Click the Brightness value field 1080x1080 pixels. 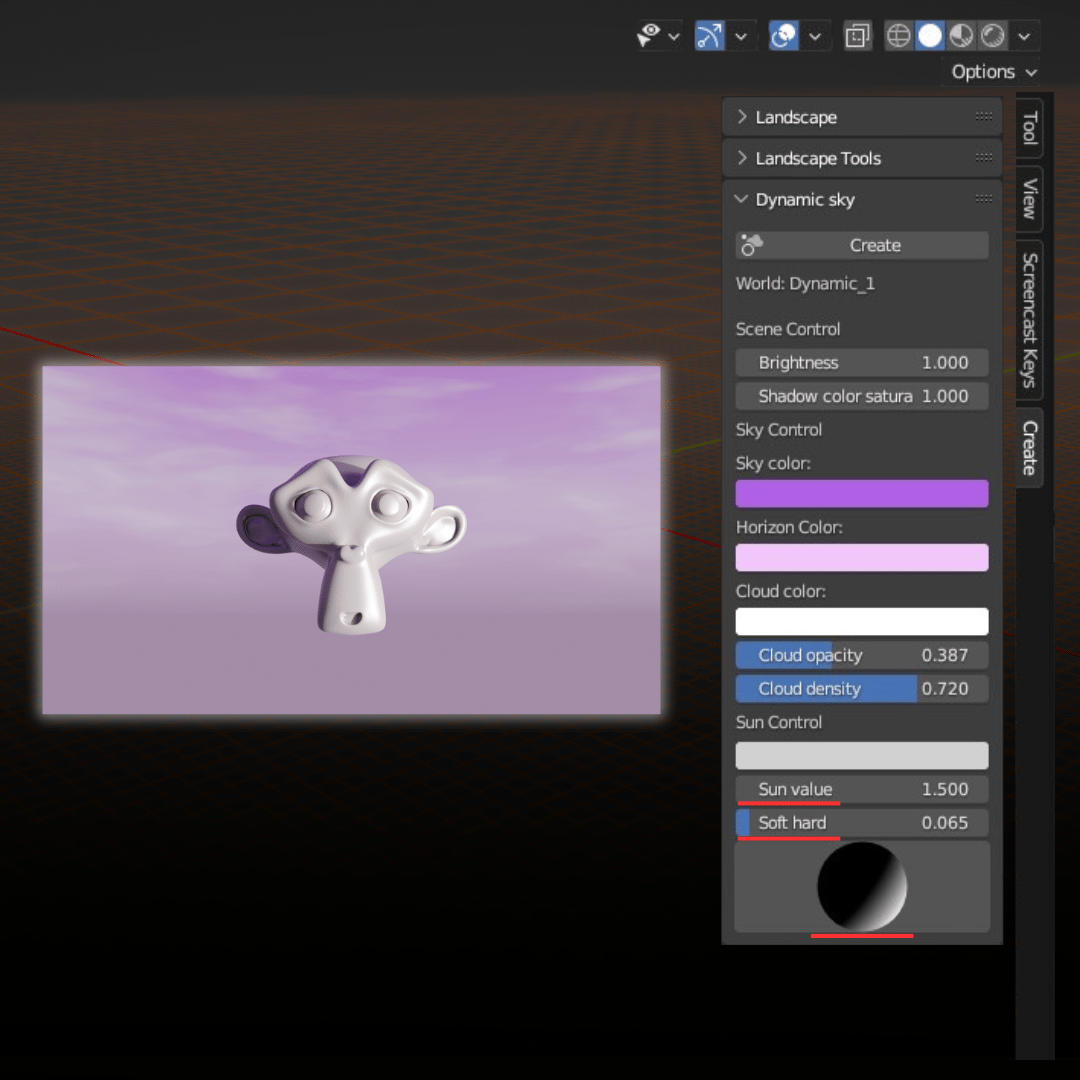click(862, 362)
